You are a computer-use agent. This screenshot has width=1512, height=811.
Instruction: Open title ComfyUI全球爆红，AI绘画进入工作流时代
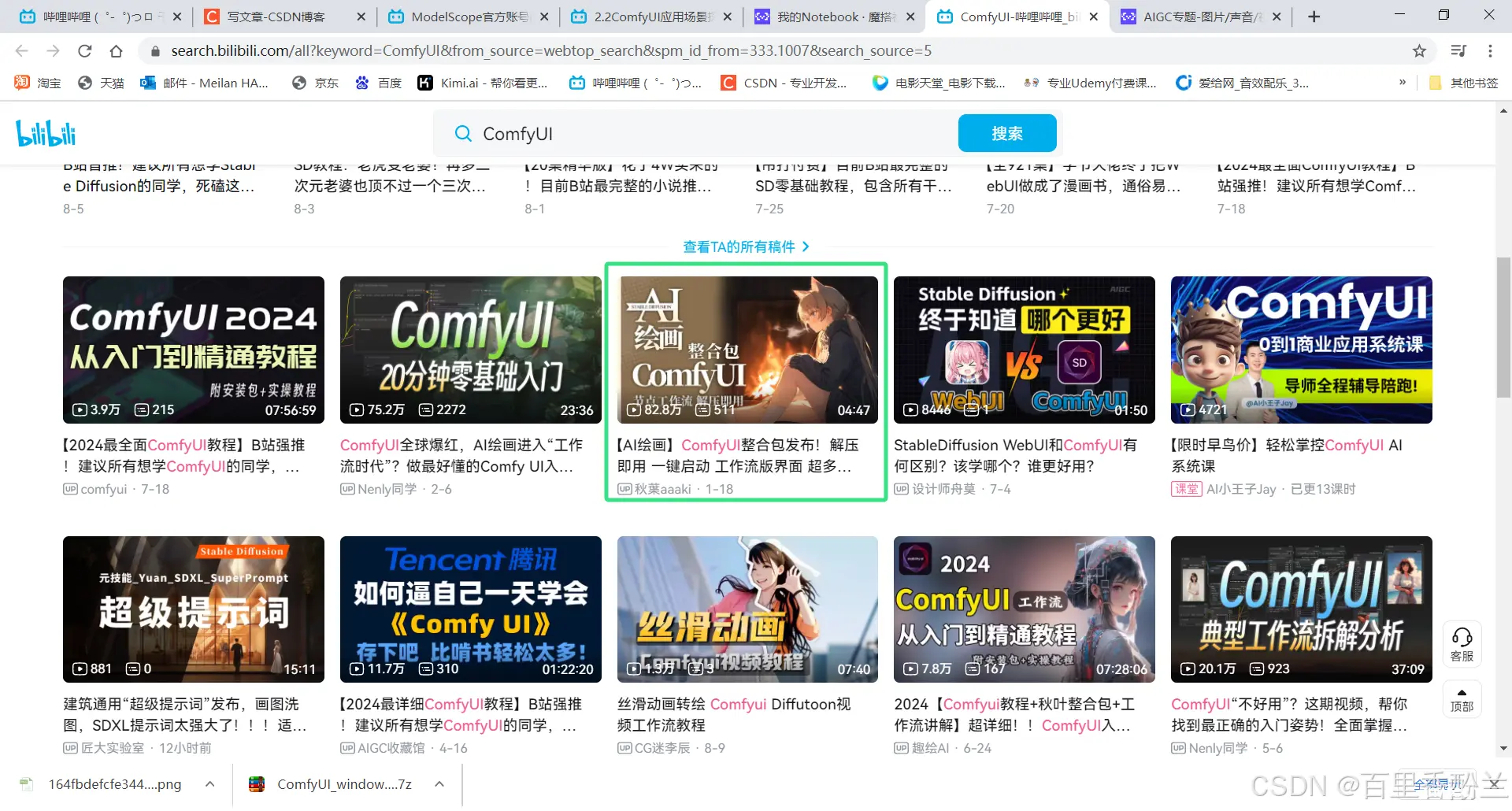tap(461, 456)
